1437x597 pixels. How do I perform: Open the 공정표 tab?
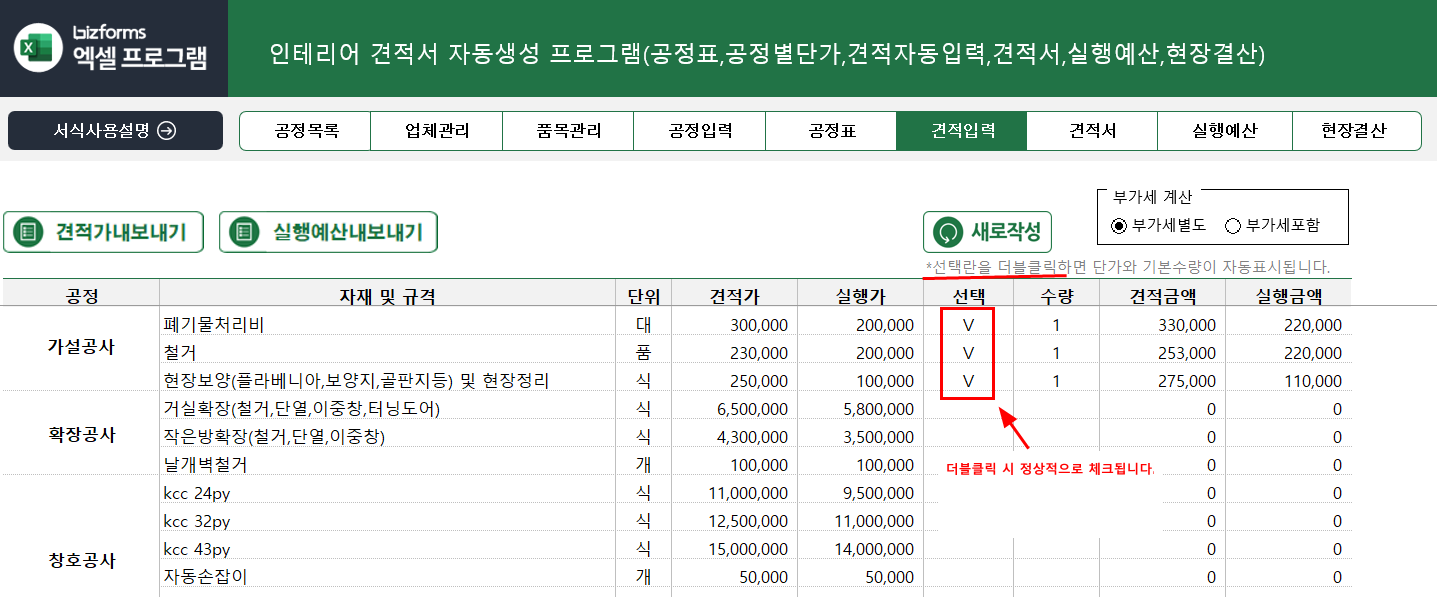[831, 130]
